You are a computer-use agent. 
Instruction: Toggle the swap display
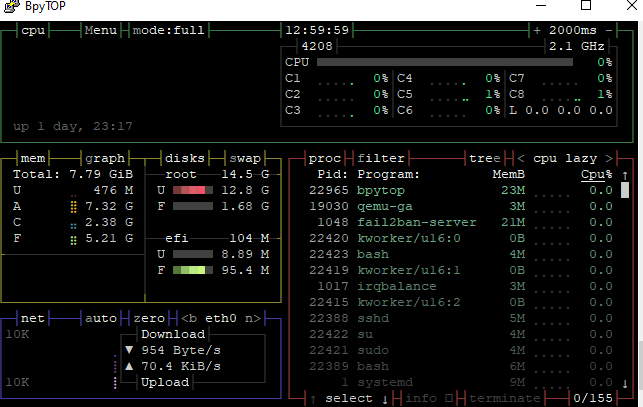[245, 158]
